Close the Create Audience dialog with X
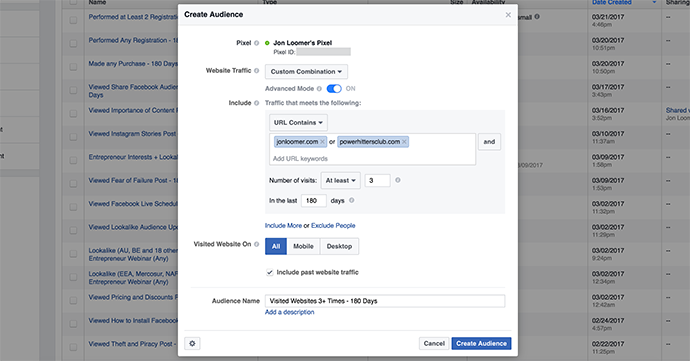Viewport: 690px width, 361px height. tap(508, 15)
